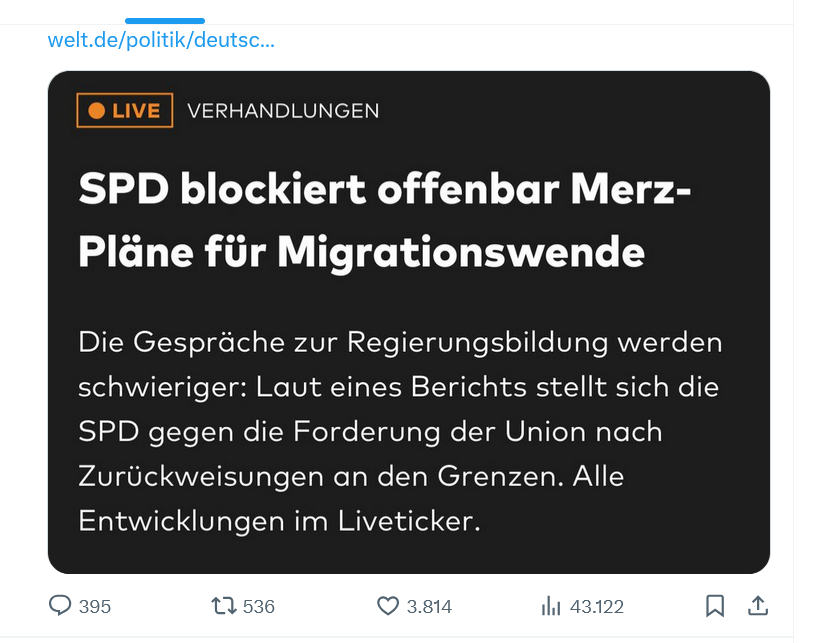Open the welt.de/politik link
Image resolution: width=816 pixels, height=643 pixels.
pos(161,41)
